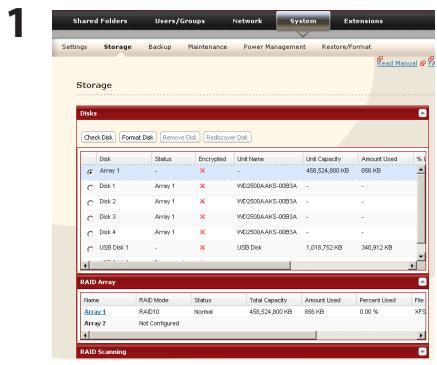Click the Array 2 row name

pyautogui.click(x=95, y=323)
